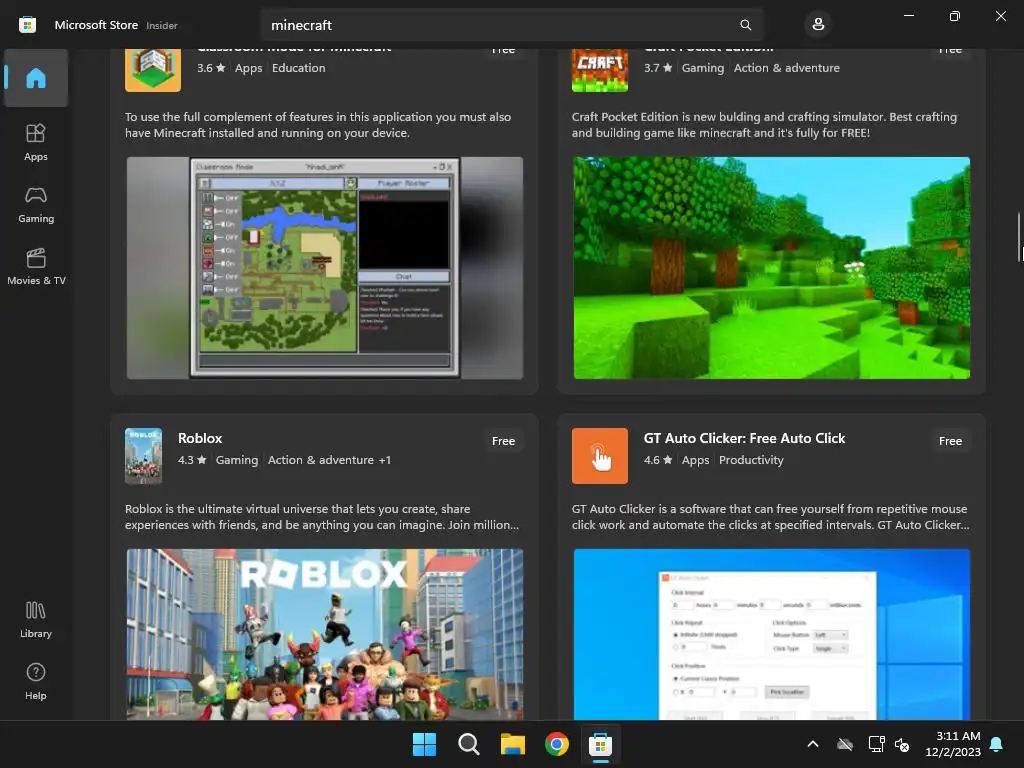Open the GT Auto Clicker app icon
Viewport: 1024px width, 768px height.
coord(600,456)
